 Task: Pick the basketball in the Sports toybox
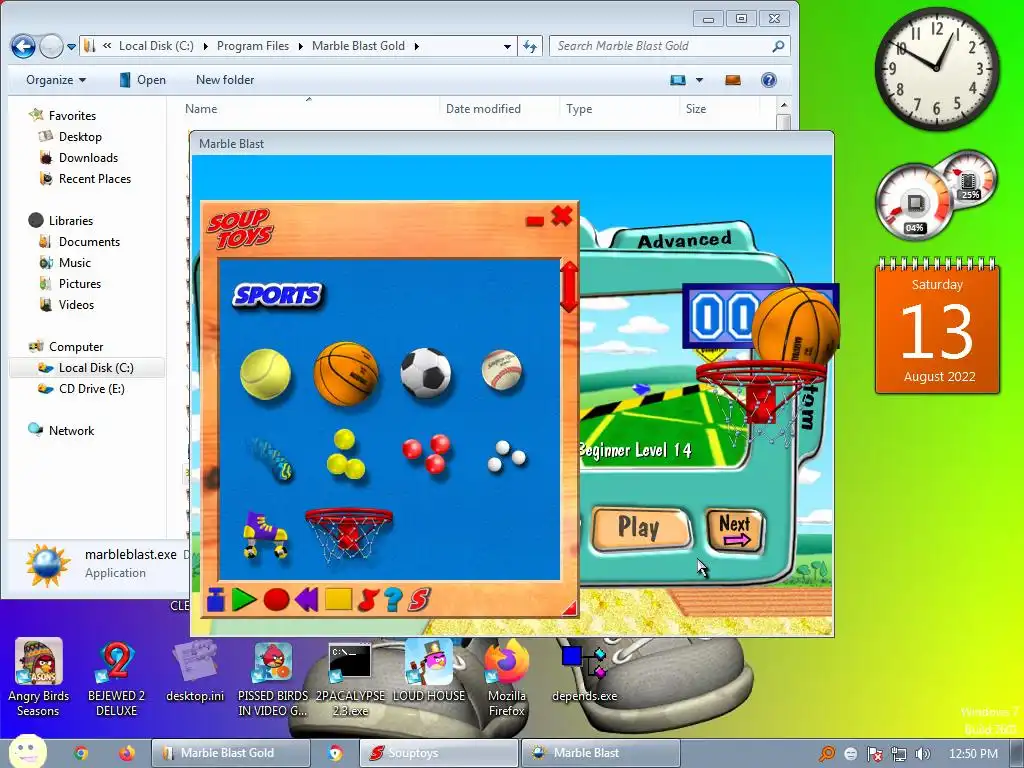346,374
